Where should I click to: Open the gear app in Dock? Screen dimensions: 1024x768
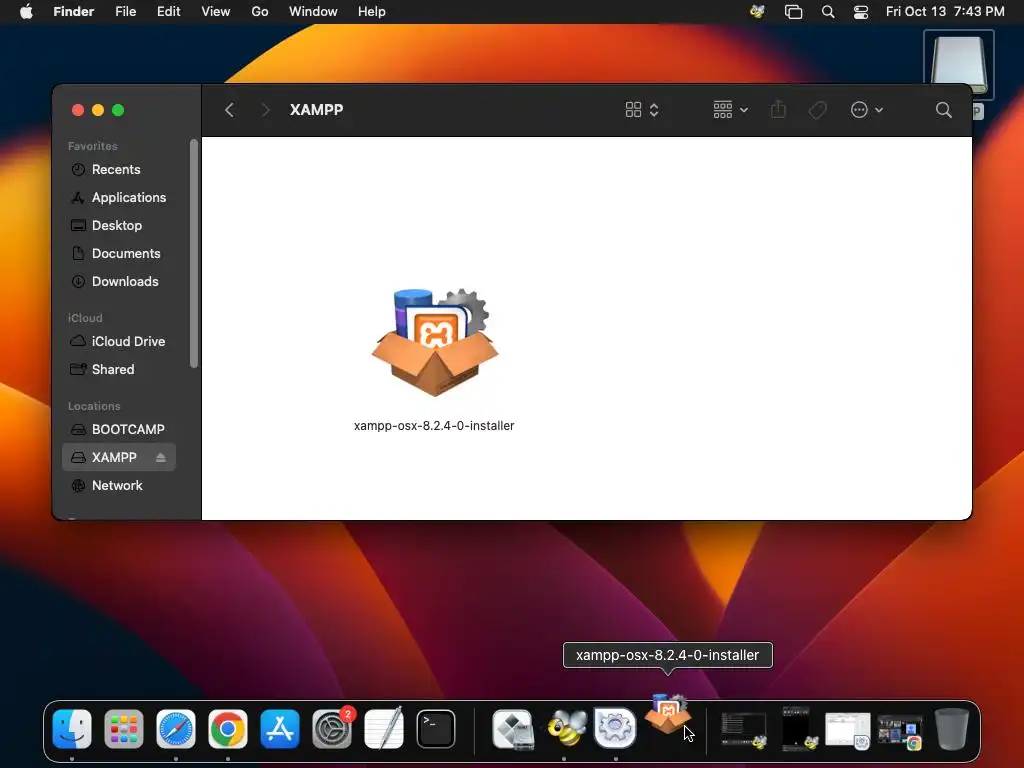tap(615, 728)
